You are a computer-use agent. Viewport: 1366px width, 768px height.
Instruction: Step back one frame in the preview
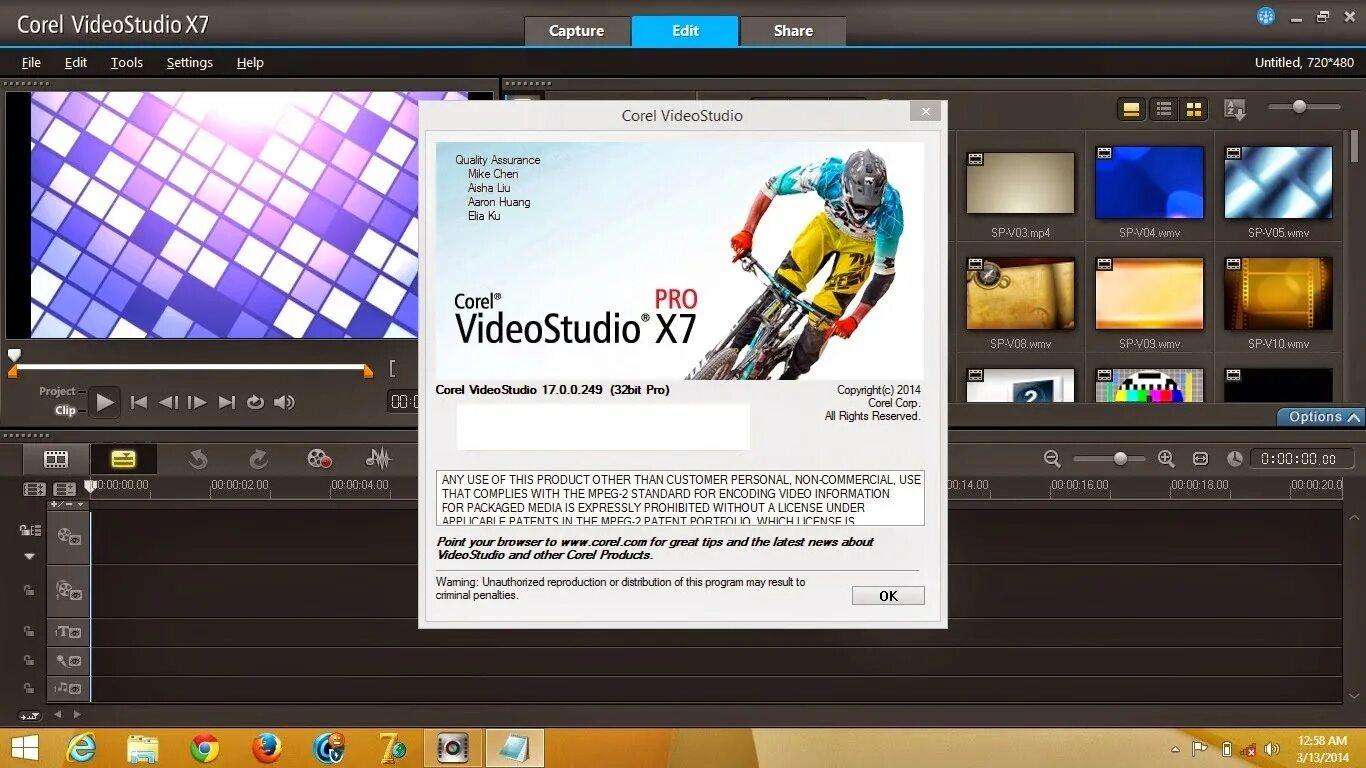point(168,402)
